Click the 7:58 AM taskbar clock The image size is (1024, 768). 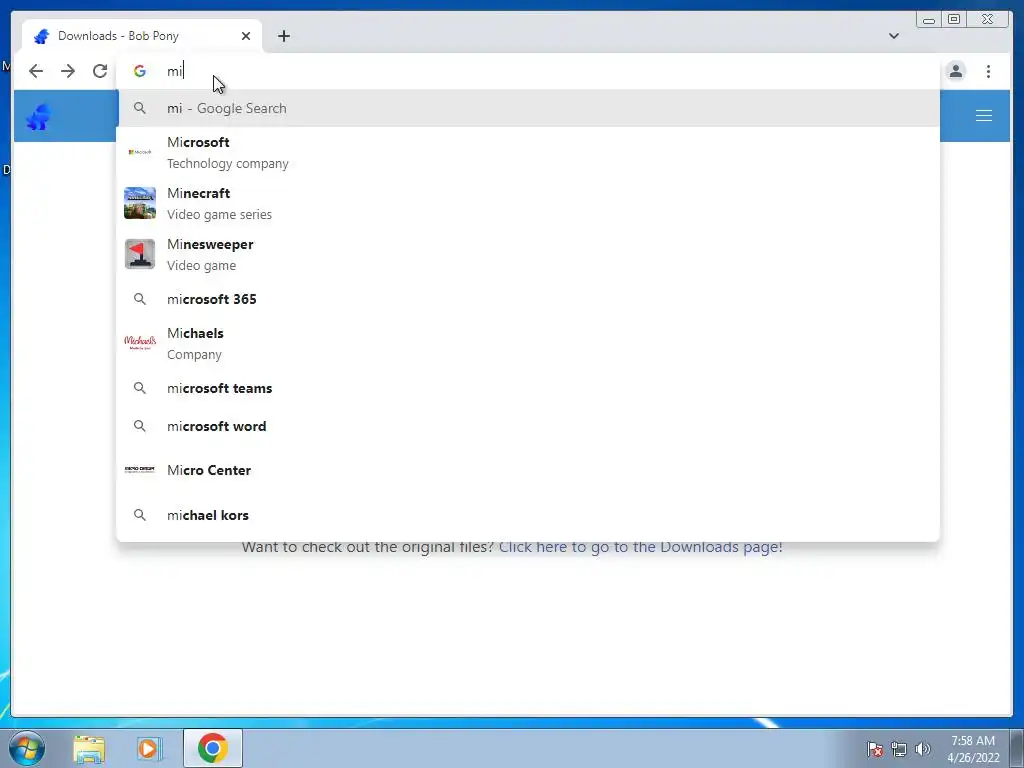coord(973,748)
